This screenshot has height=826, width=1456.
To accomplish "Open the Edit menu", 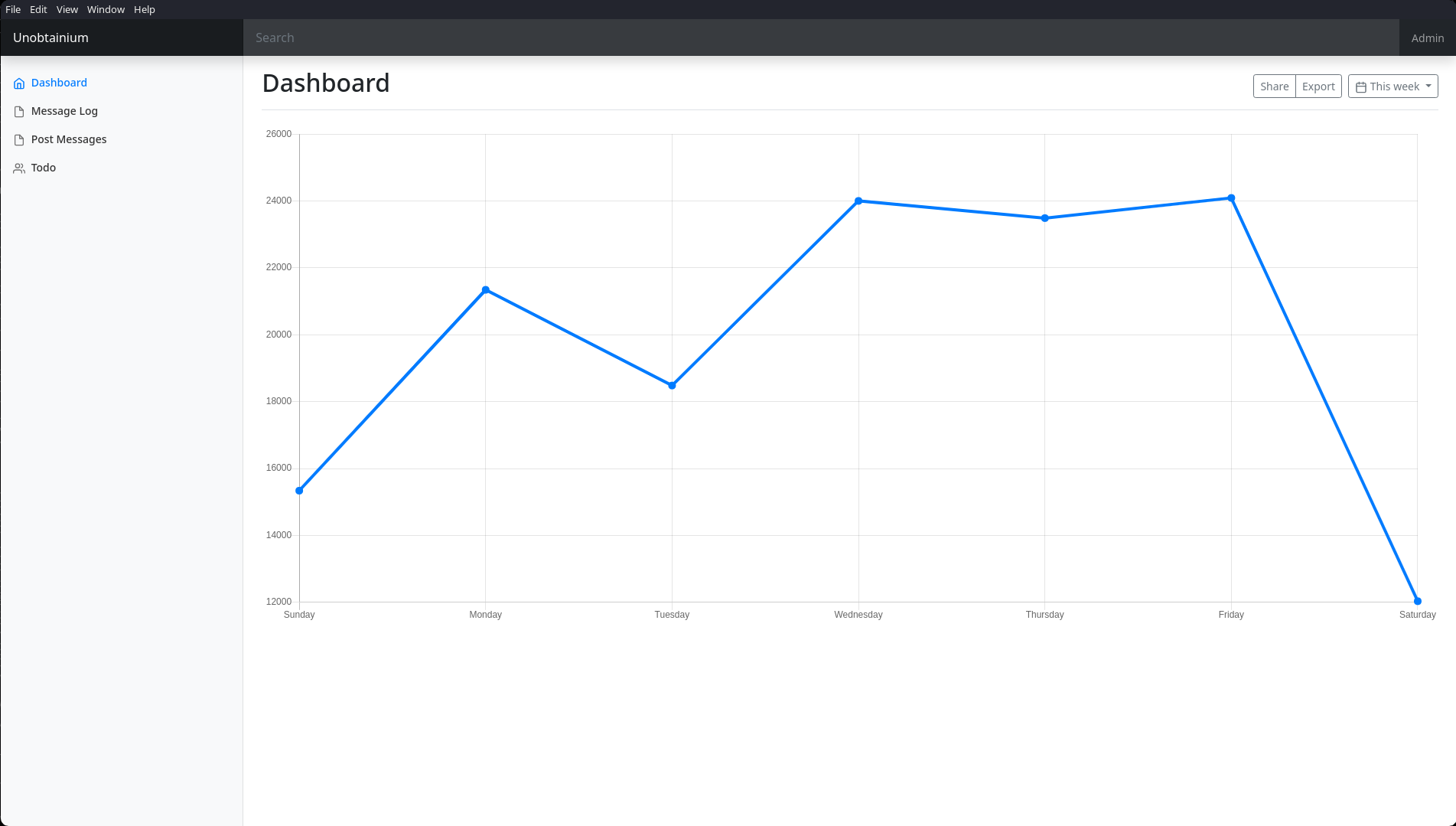I will click(38, 9).
